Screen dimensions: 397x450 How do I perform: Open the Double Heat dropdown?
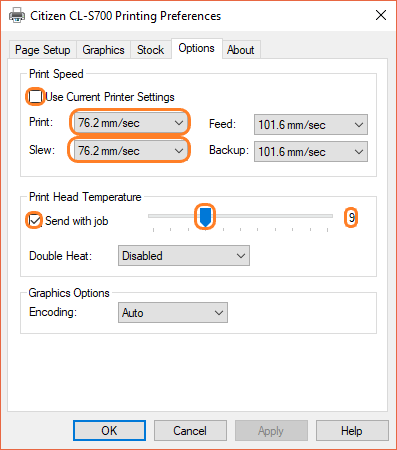coord(184,256)
